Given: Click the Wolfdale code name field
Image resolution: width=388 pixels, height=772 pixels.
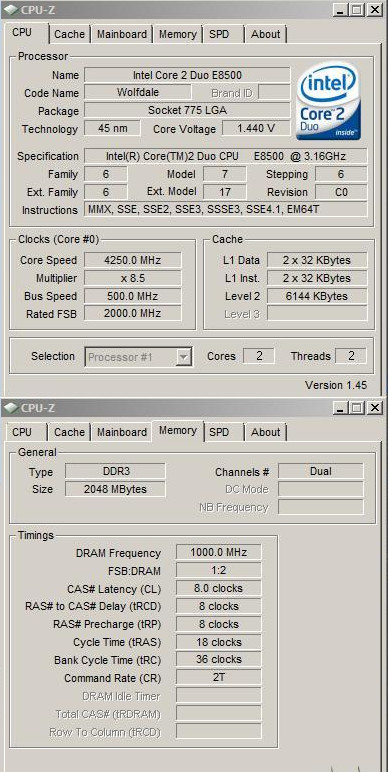Looking at the screenshot, I should coord(138,92).
